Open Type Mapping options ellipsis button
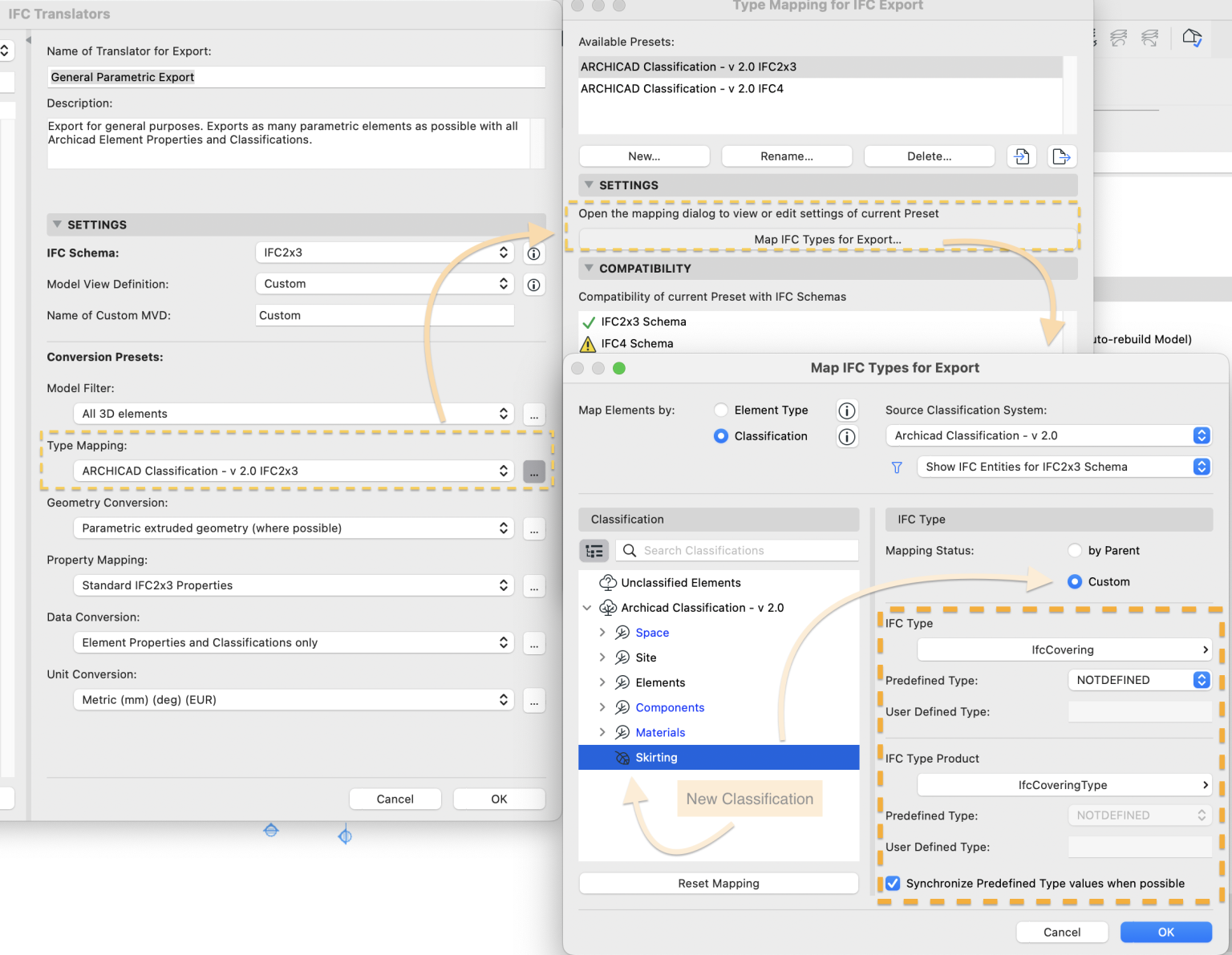This screenshot has height=955, width=1232. click(x=533, y=471)
